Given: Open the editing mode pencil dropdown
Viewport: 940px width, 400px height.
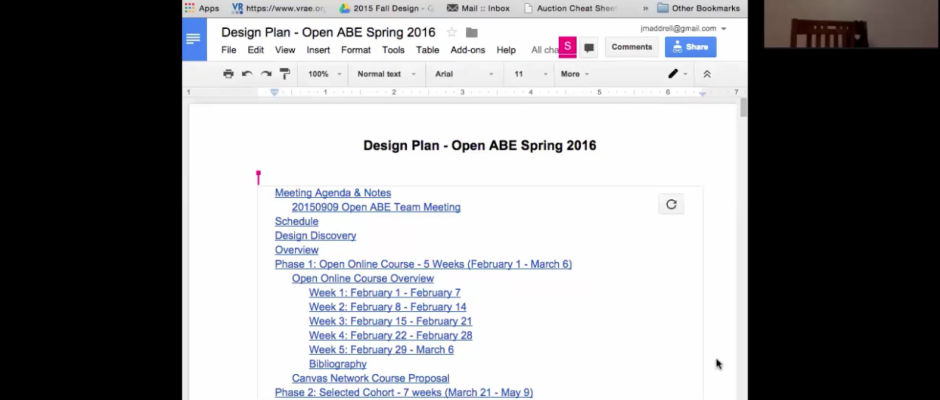Looking at the screenshot, I should coord(677,74).
